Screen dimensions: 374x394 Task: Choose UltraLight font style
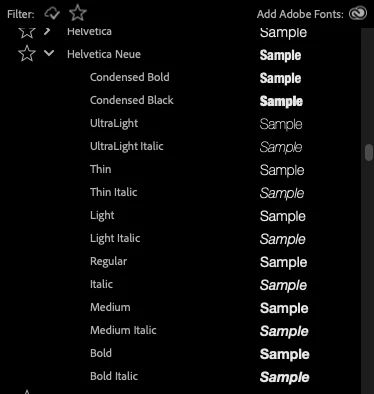pyautogui.click(x=114, y=123)
